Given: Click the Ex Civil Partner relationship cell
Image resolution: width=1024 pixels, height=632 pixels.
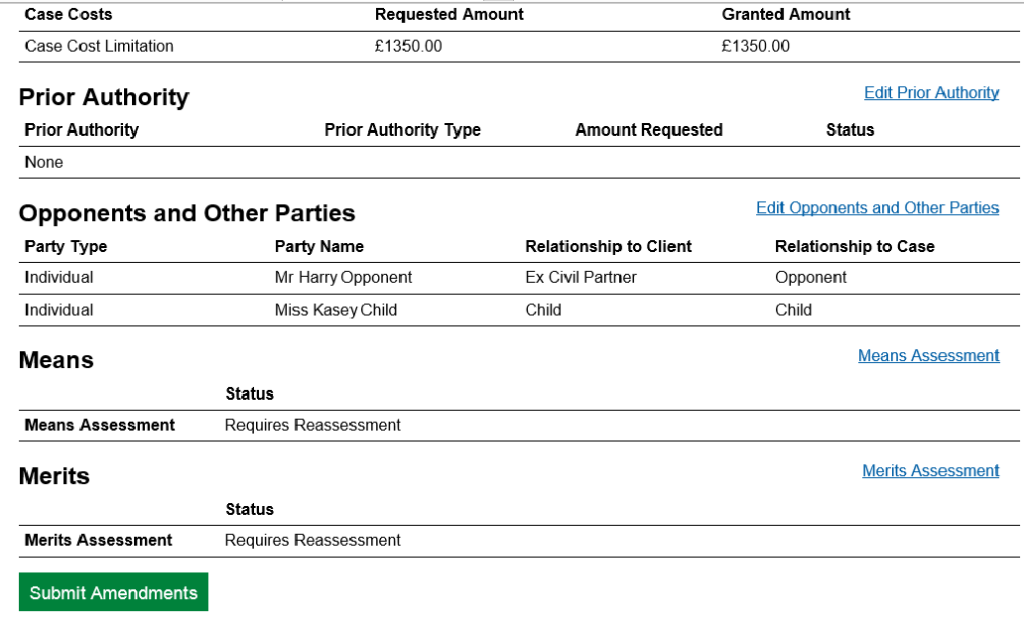Looking at the screenshot, I should [580, 278].
